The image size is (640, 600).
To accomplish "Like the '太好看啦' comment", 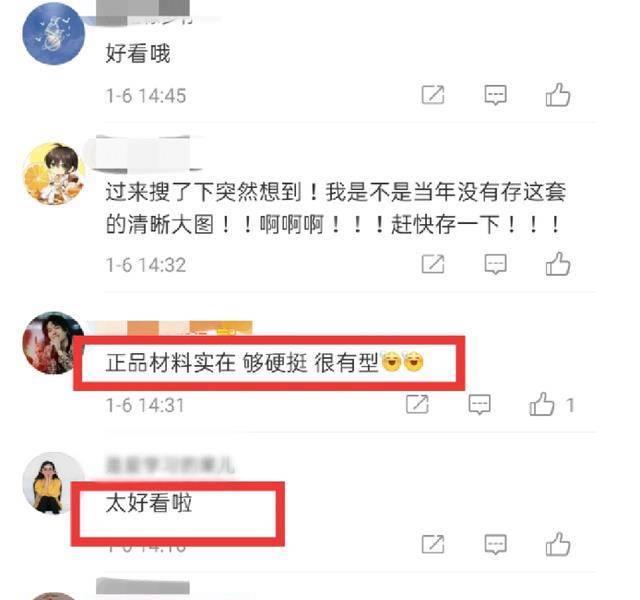I will [558, 544].
